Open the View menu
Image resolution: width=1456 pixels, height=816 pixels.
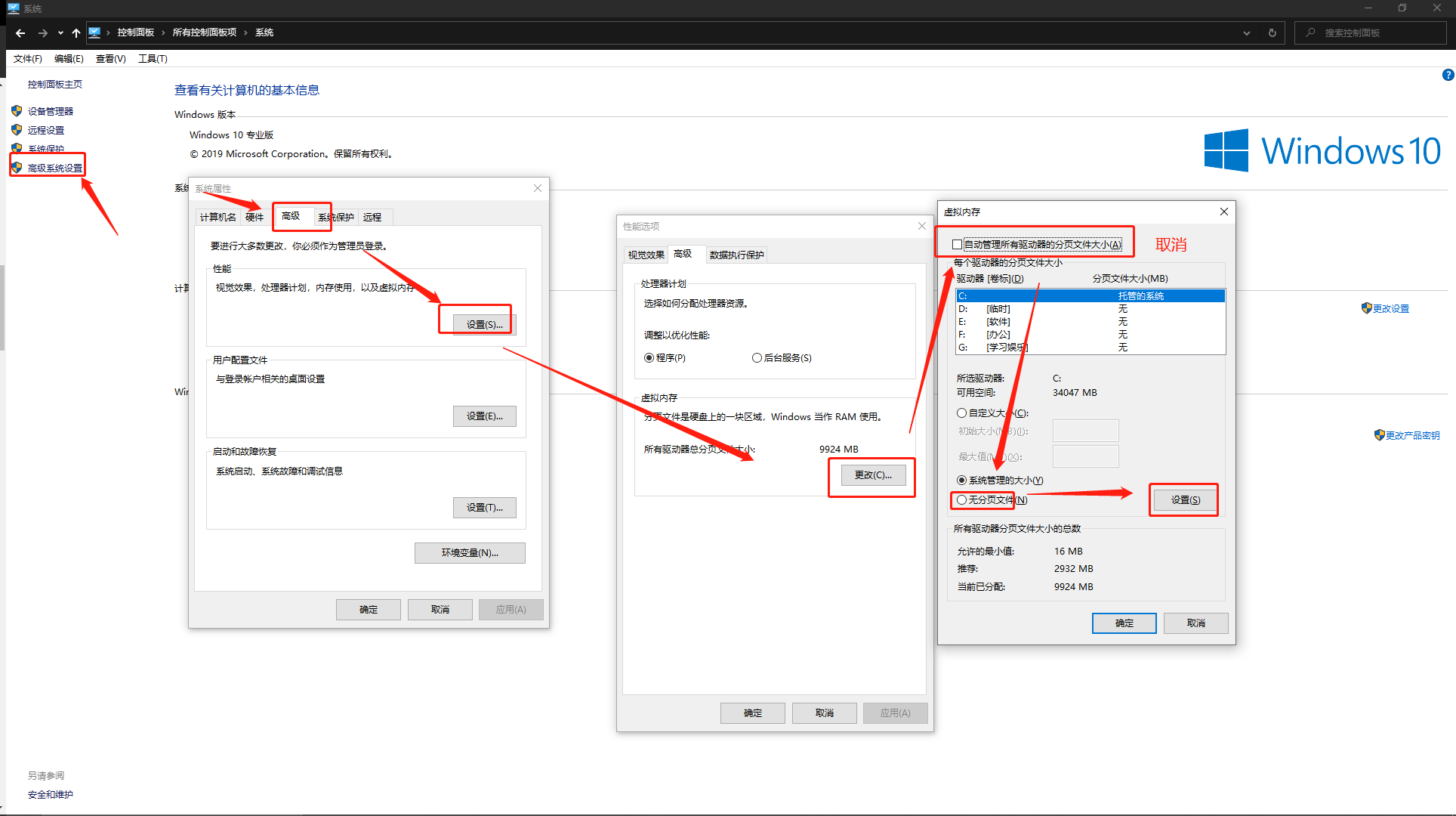(110, 59)
